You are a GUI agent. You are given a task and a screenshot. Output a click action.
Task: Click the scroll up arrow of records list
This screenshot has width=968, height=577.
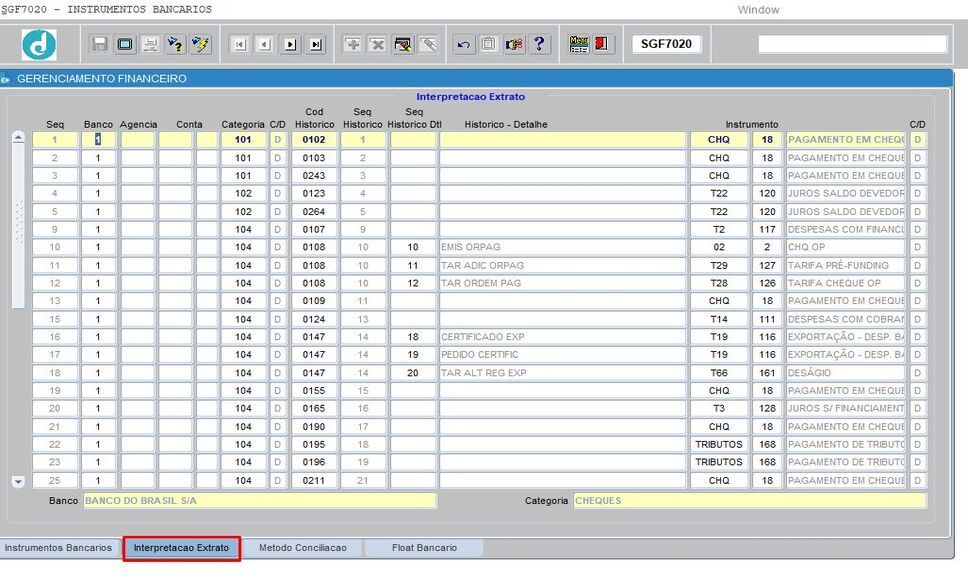tap(18, 138)
